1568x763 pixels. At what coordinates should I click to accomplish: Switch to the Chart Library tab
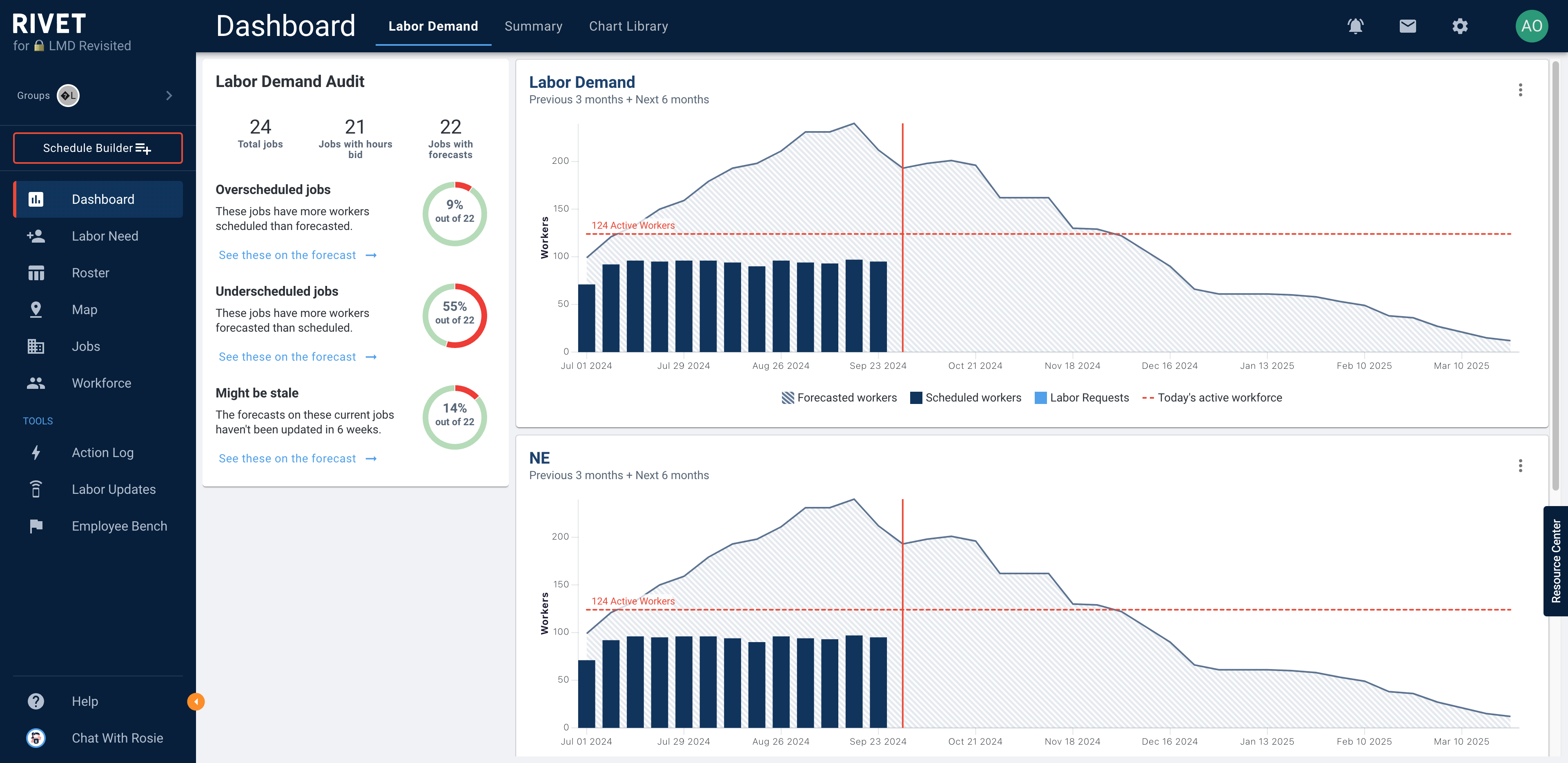click(628, 26)
